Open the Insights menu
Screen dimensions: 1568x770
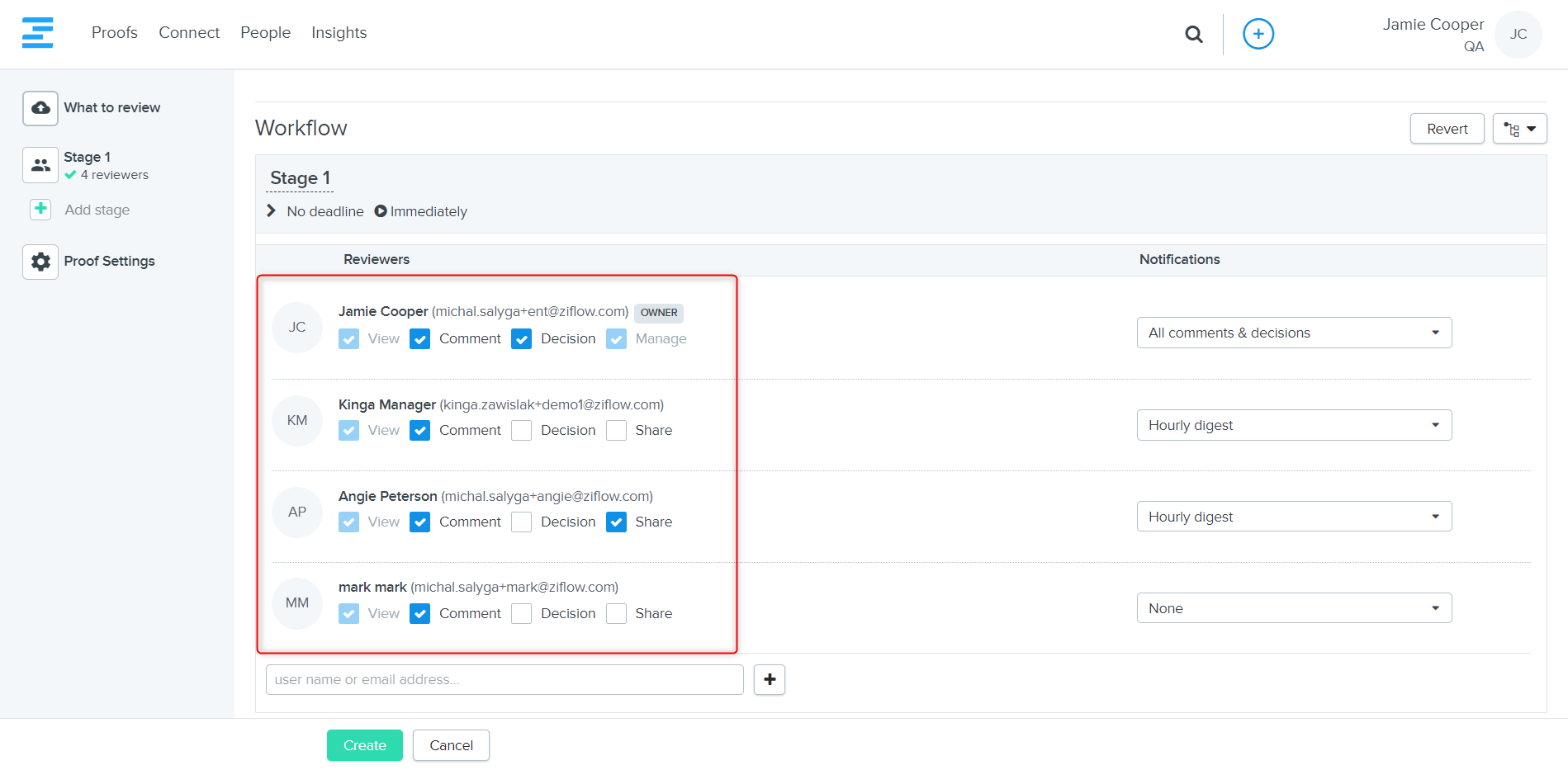point(339,33)
